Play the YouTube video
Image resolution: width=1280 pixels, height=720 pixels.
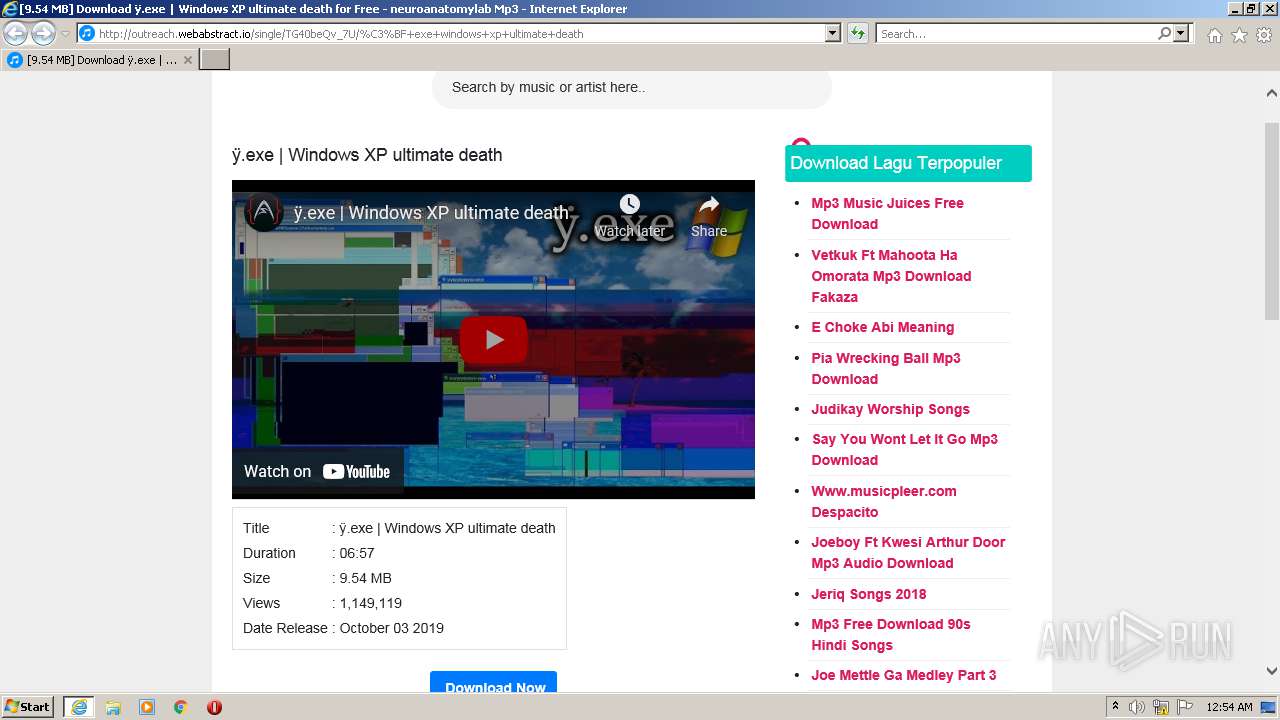(494, 340)
